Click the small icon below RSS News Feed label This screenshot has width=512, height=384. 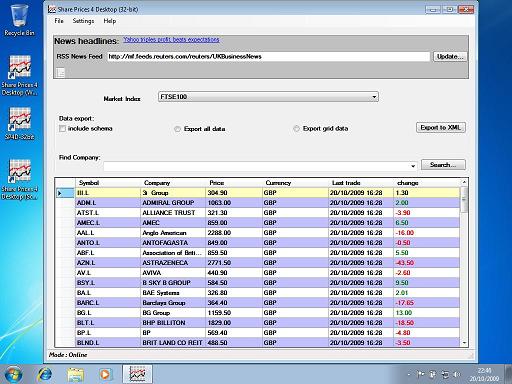61,72
